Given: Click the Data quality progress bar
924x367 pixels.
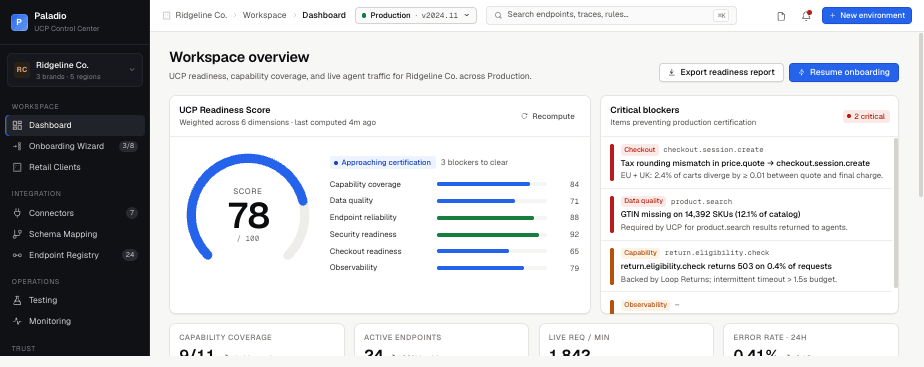Looking at the screenshot, I should click(492, 201).
